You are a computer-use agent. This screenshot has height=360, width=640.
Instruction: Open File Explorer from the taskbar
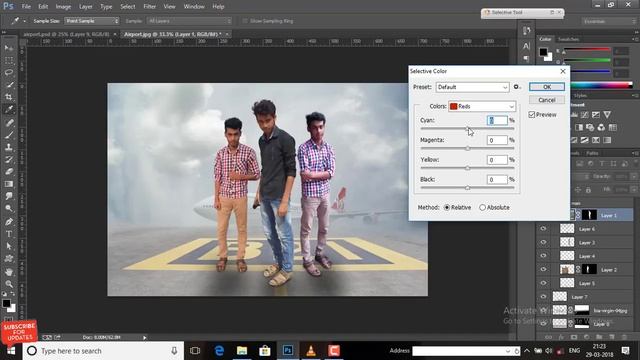(242, 351)
